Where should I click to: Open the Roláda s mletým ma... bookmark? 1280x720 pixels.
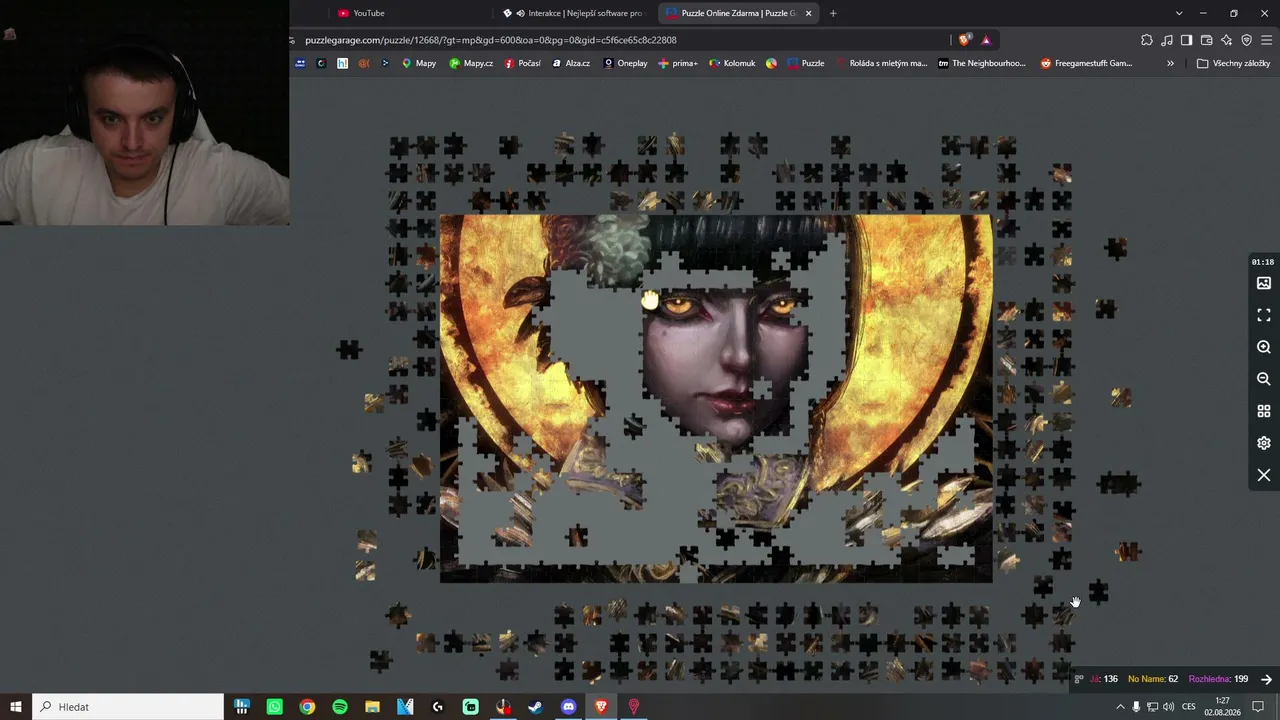(882, 63)
